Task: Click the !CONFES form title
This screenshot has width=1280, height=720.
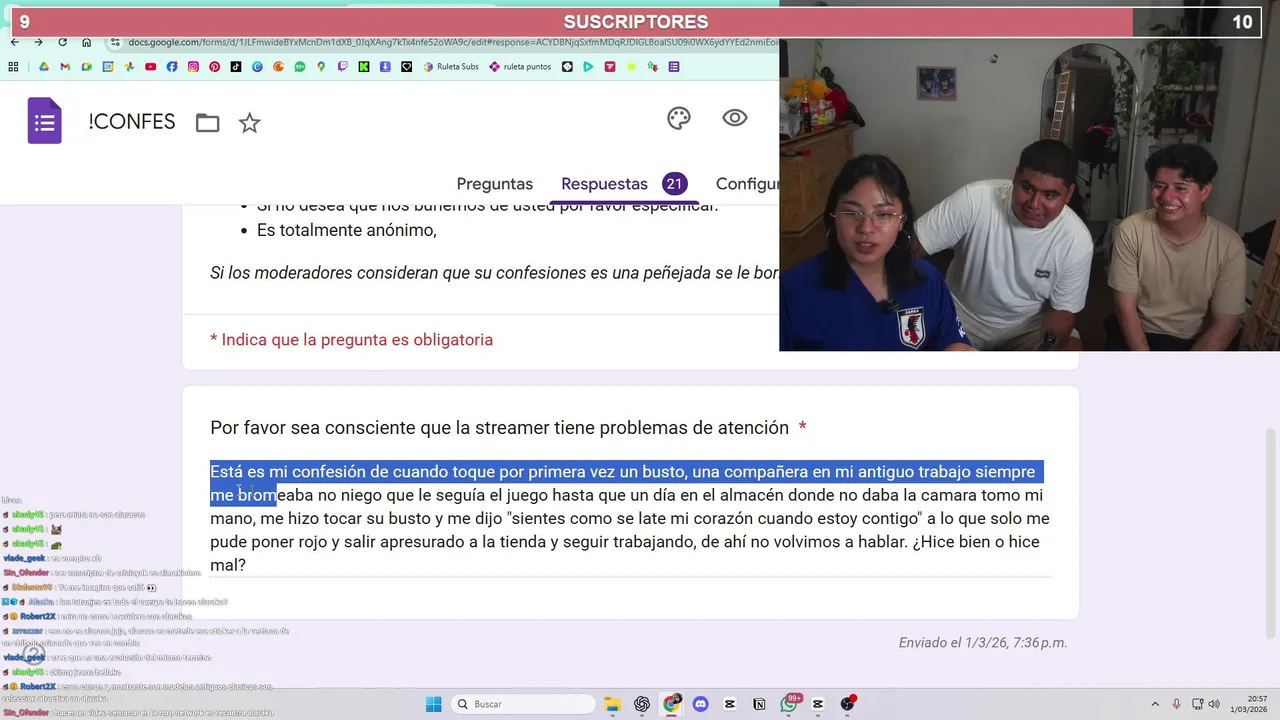Action: pos(131,122)
